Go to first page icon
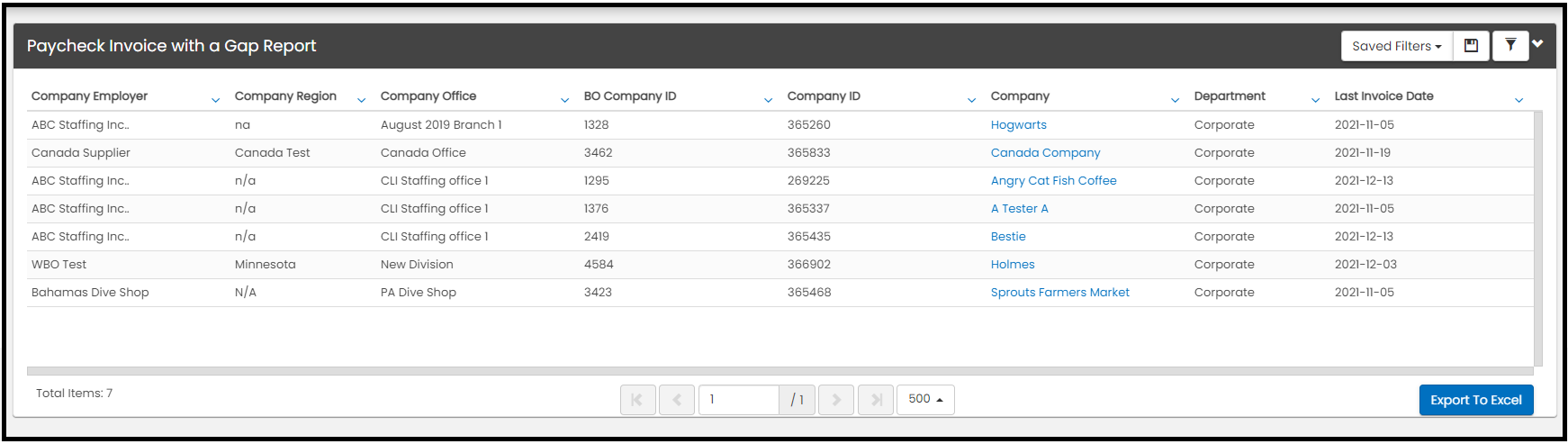The height and width of the screenshot is (444, 1568). tap(637, 400)
